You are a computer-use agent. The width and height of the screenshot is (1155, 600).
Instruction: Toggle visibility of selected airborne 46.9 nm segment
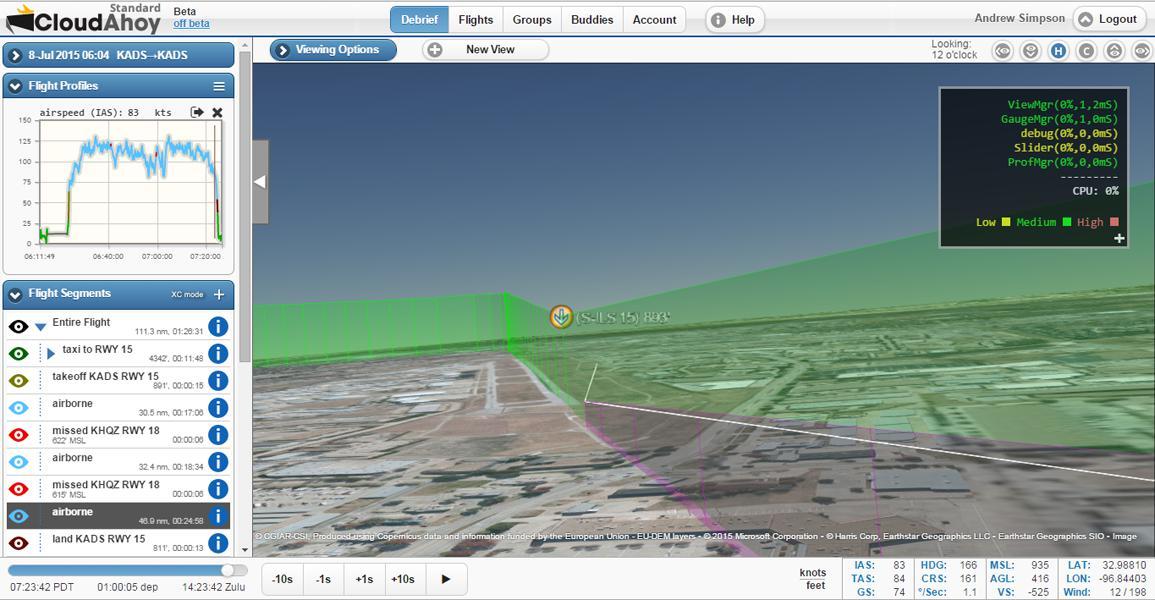coord(18,516)
